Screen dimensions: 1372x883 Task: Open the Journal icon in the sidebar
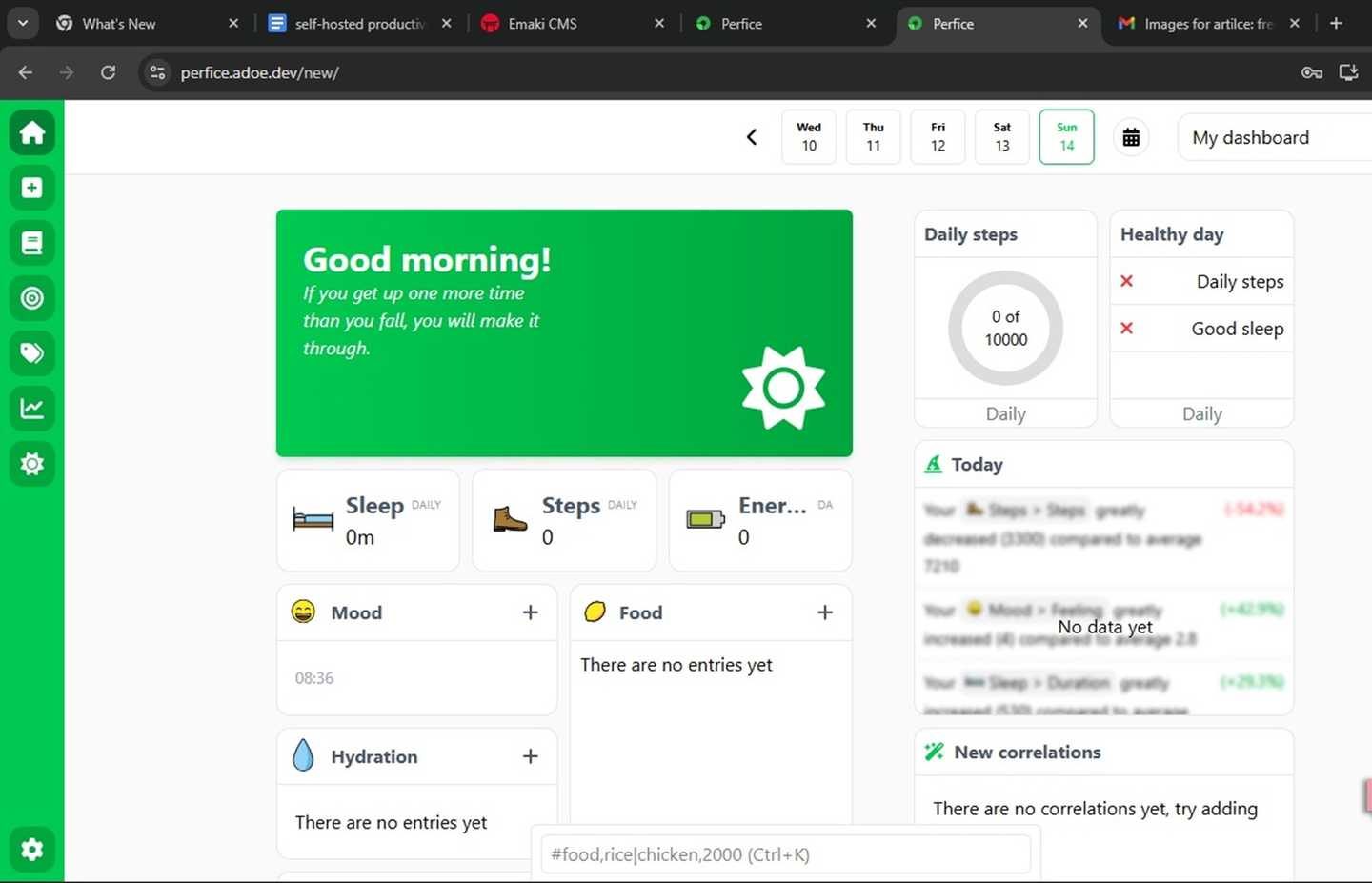(x=31, y=243)
